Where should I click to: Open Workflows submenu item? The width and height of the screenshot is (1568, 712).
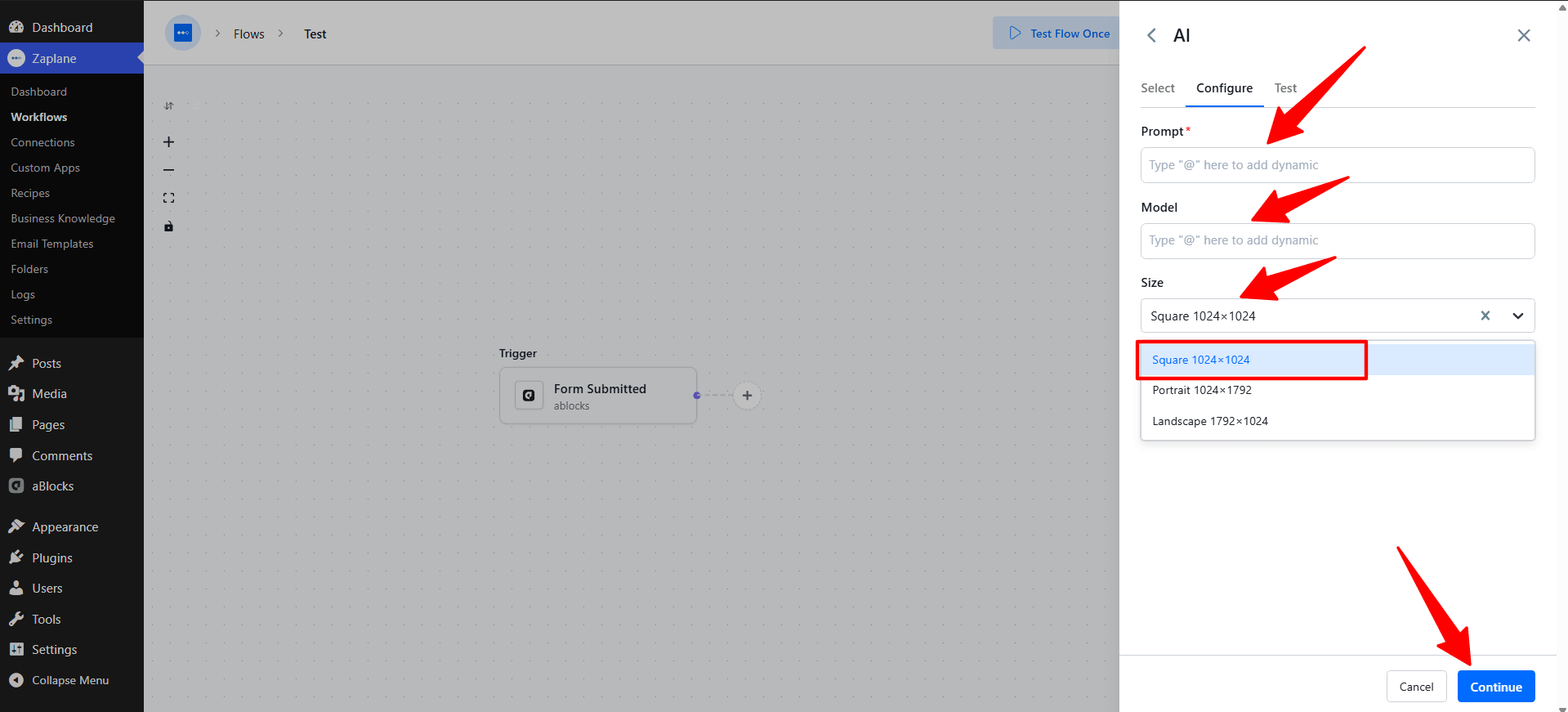coord(39,117)
